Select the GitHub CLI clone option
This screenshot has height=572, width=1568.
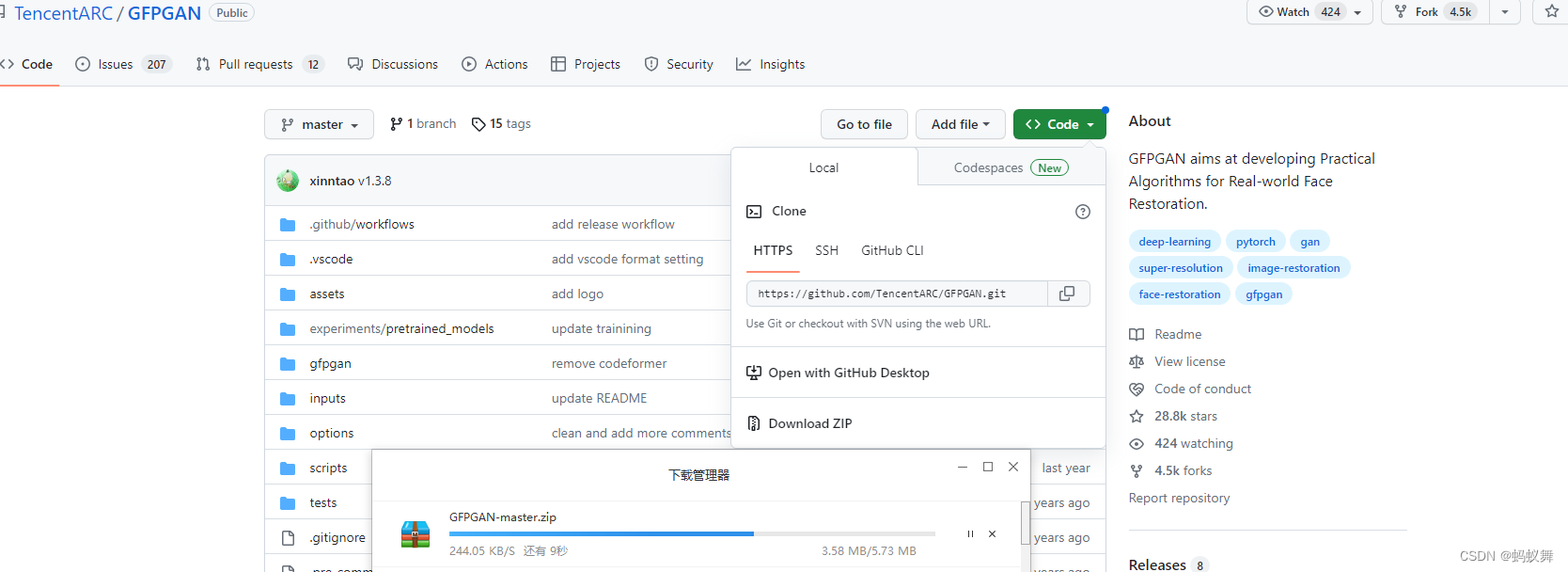[892, 250]
